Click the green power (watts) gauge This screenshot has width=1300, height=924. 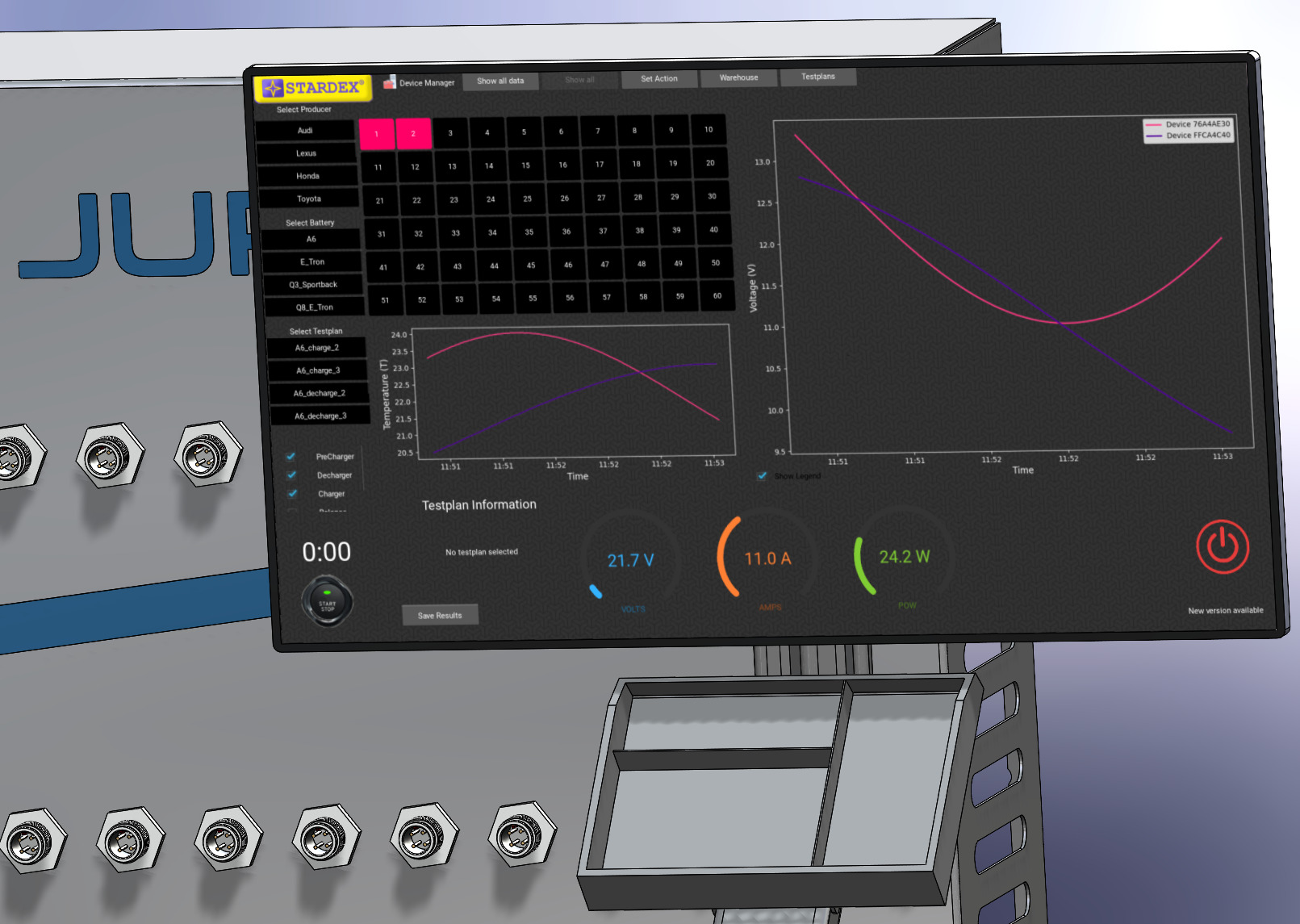tap(904, 557)
